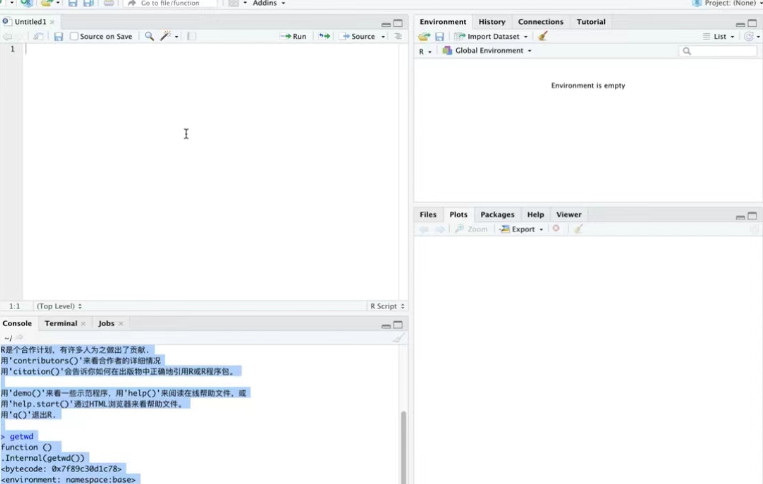This screenshot has height=484, width=763.
Task: Clear all plots with broom icon
Action: coord(578,229)
